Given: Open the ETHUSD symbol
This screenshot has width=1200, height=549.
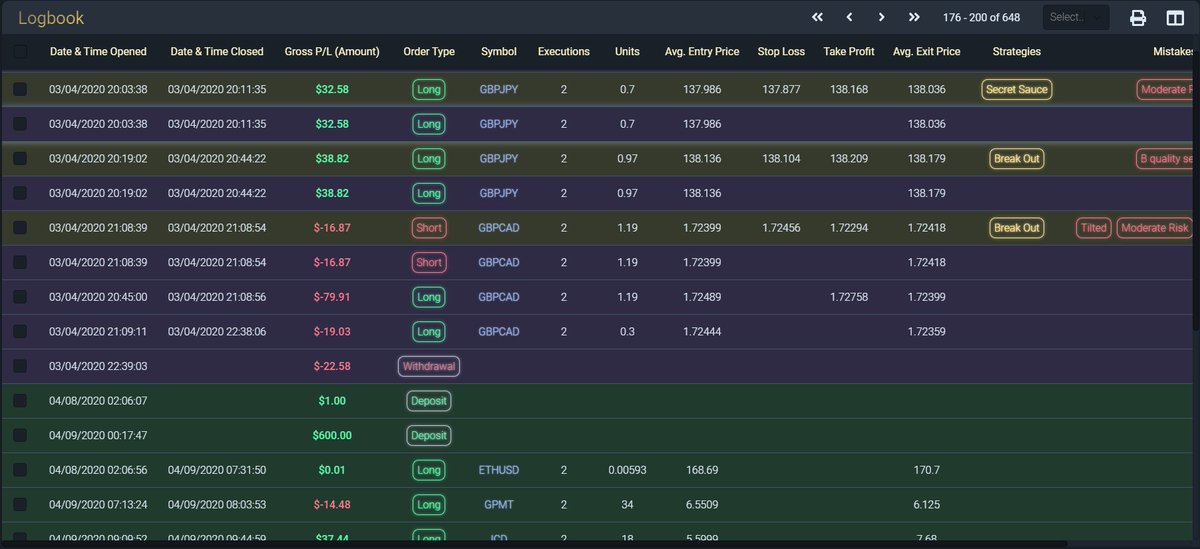Looking at the screenshot, I should (x=499, y=470).
